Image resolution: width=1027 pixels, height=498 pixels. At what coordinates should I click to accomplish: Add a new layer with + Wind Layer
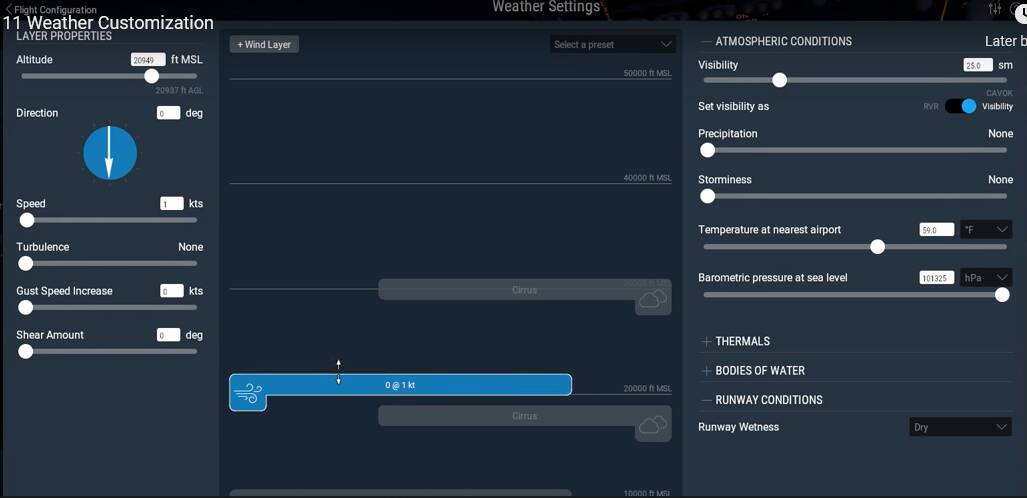coord(264,45)
